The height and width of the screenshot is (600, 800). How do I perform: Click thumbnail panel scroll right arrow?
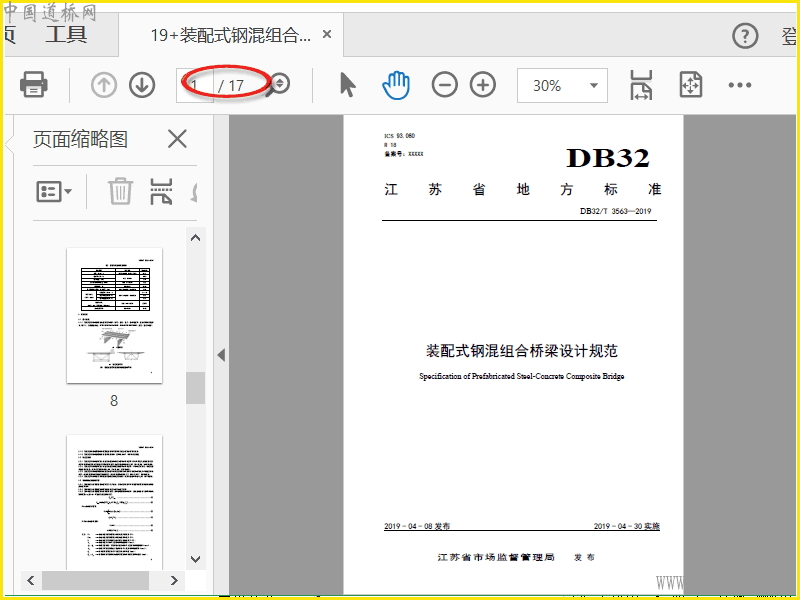pos(174,581)
